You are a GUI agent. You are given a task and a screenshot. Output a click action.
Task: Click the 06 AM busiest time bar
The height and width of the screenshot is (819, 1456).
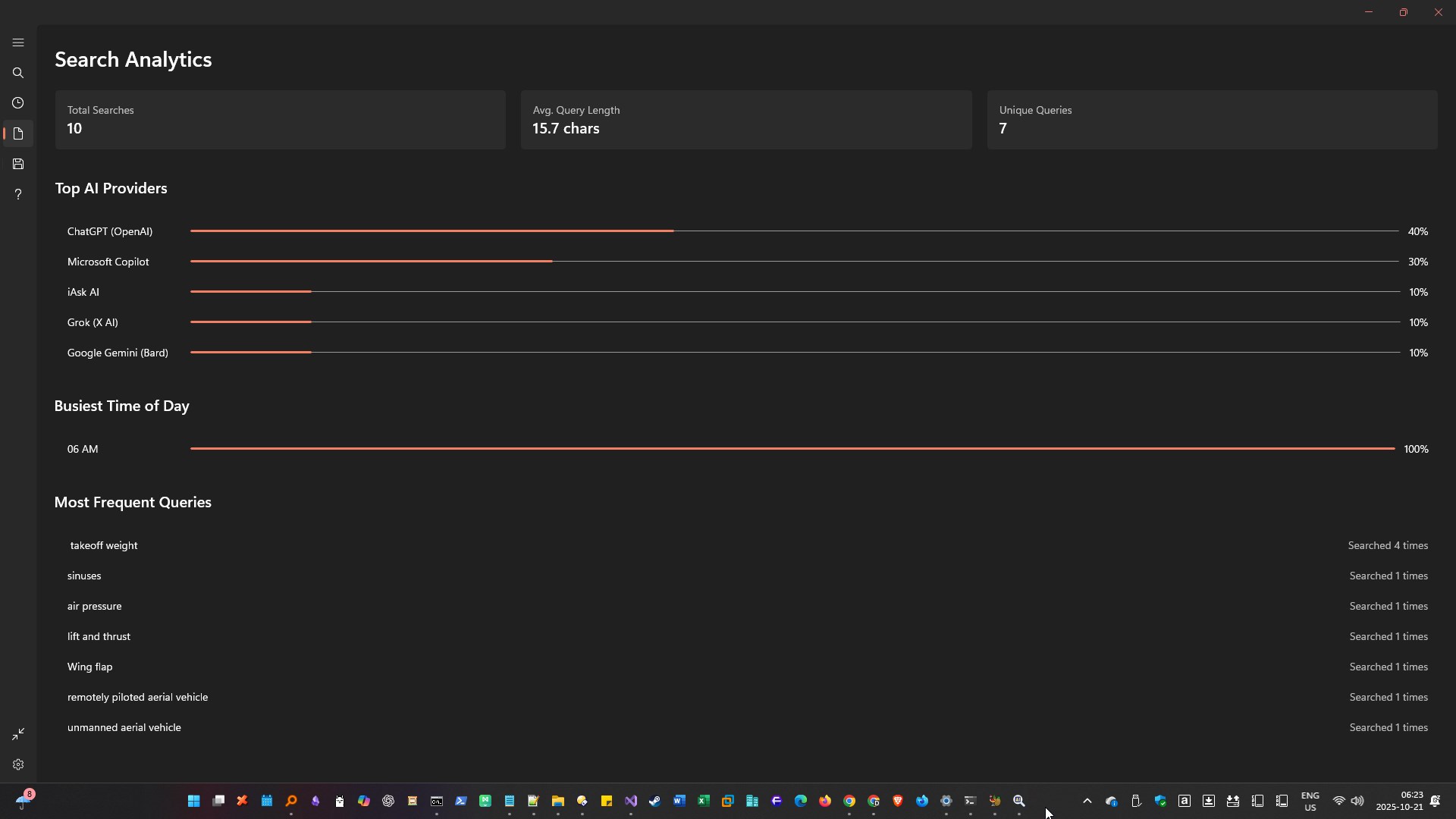(792, 449)
